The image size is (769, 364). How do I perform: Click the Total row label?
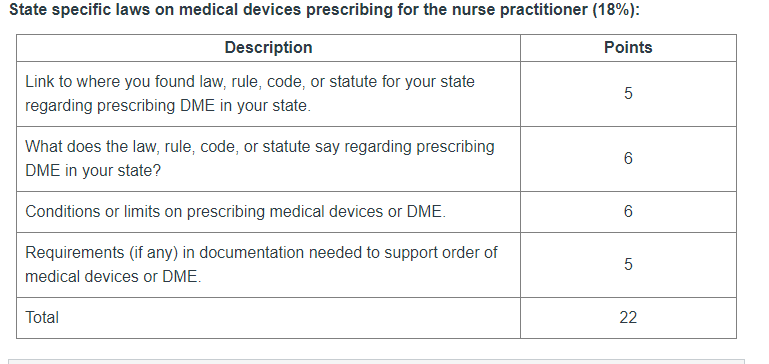42,317
